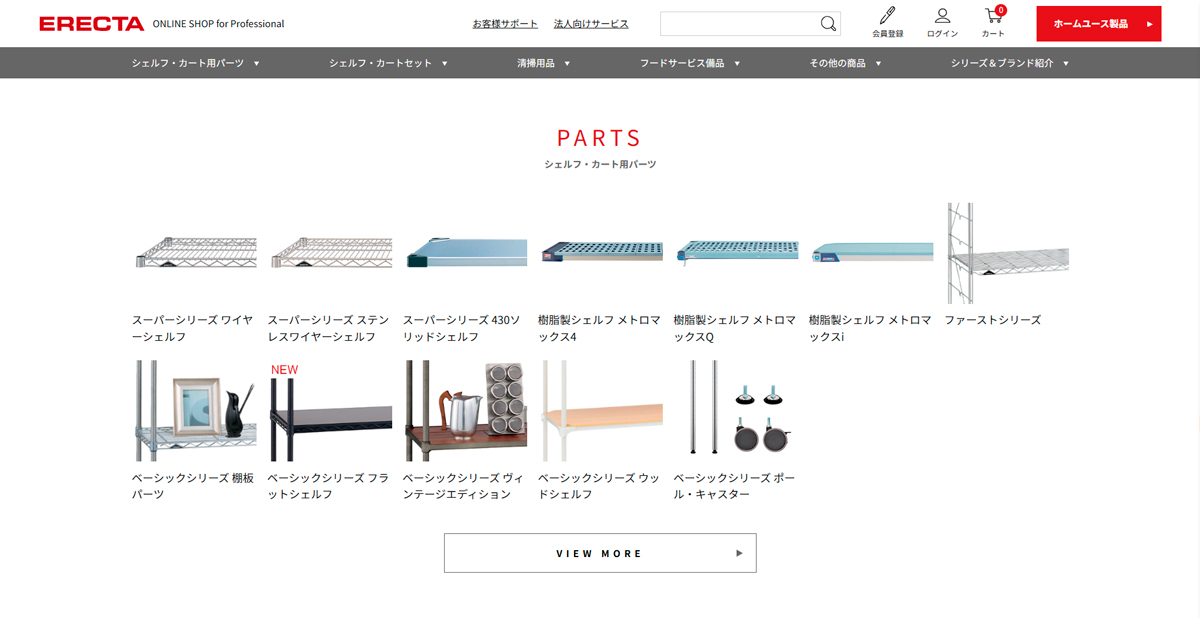Expand シェルフ・カートセット menu

click(388, 63)
